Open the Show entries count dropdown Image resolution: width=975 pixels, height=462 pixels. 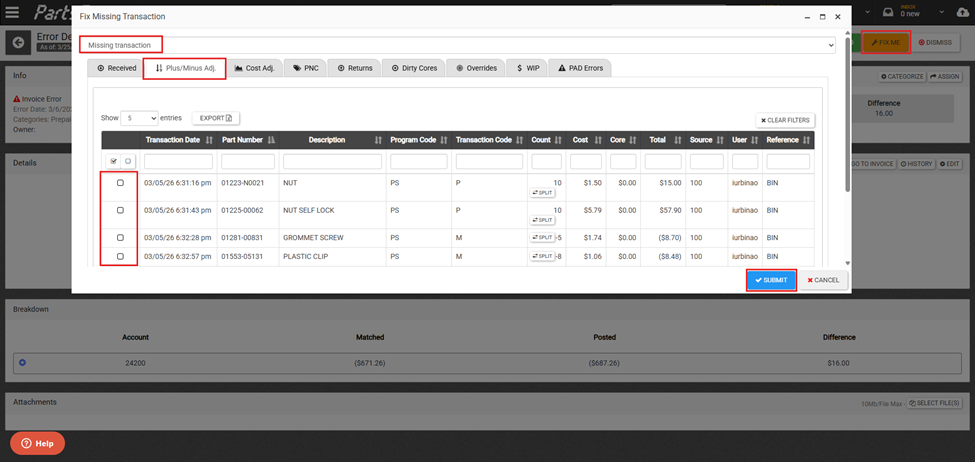pyautogui.click(x=139, y=118)
